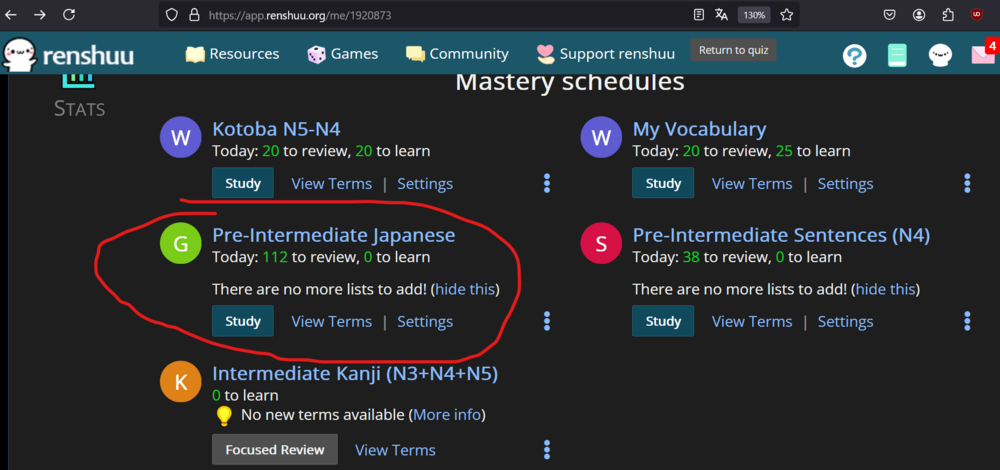Start Focused Review for Intermediate Kanji
The image size is (1000, 470).
coord(275,450)
